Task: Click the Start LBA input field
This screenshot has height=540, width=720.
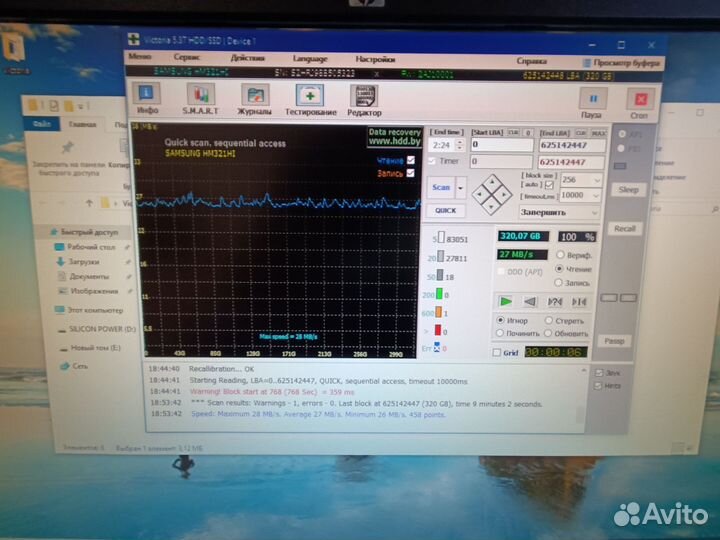Action: pyautogui.click(x=502, y=145)
